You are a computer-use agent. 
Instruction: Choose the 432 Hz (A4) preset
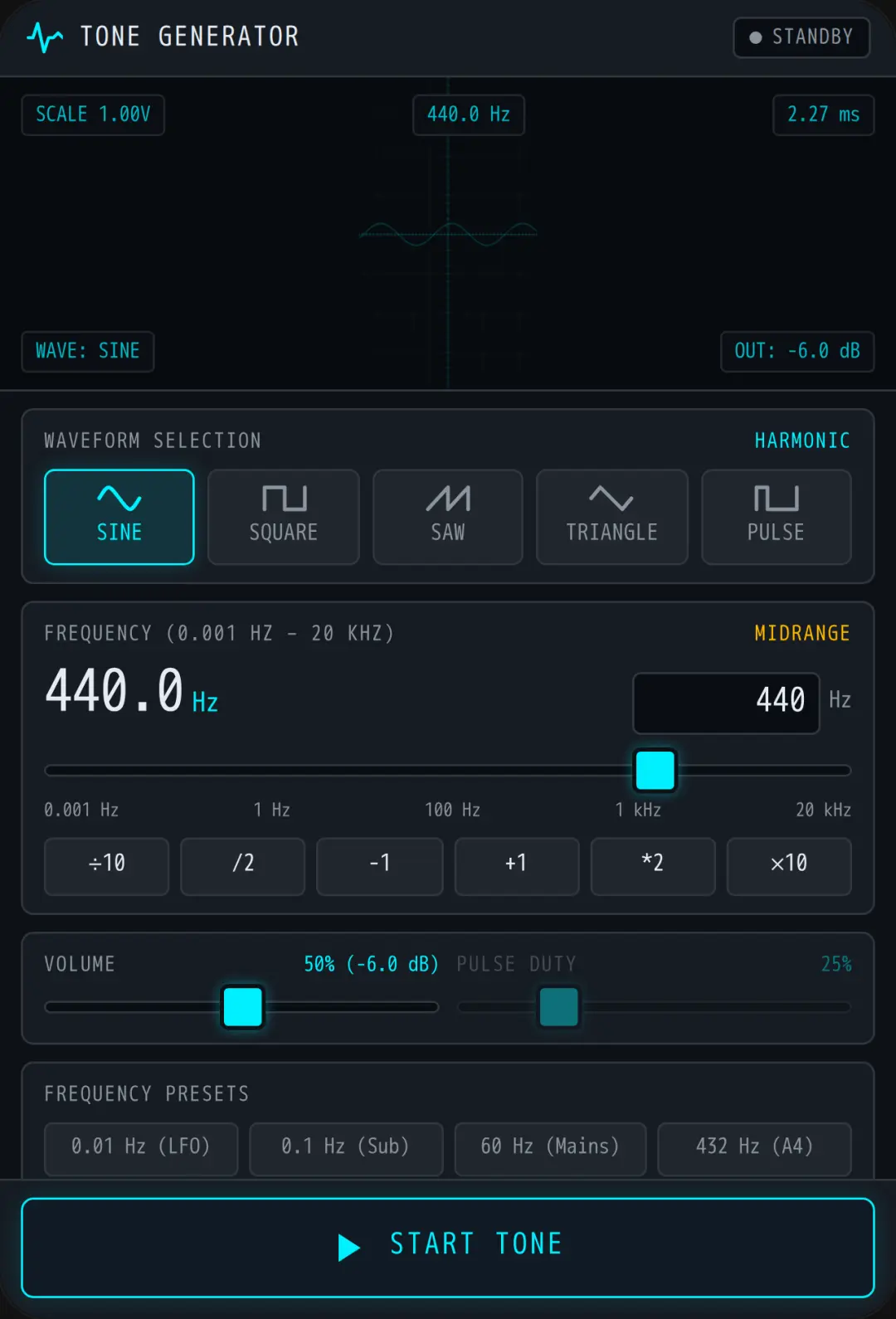click(x=755, y=1149)
